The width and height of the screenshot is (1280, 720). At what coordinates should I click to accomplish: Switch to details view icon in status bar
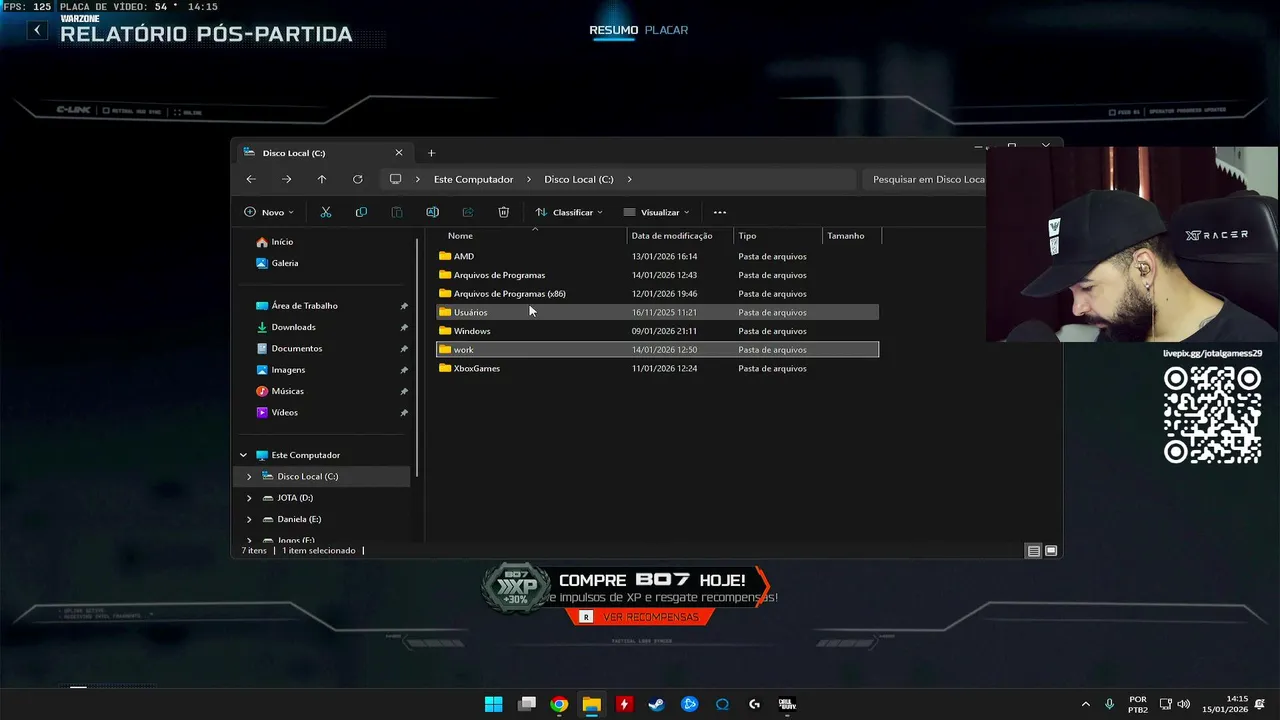1033,551
